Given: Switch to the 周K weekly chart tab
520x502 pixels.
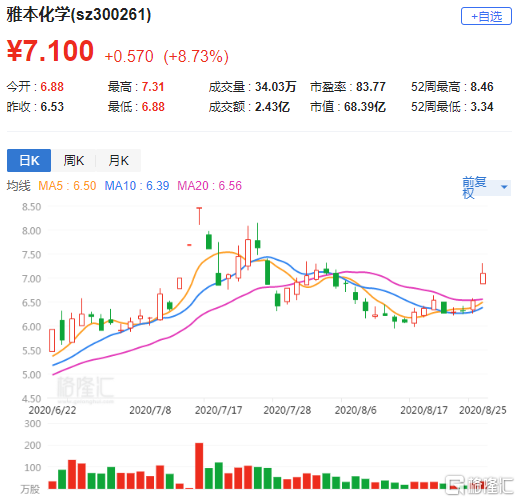Looking at the screenshot, I should [x=74, y=160].
